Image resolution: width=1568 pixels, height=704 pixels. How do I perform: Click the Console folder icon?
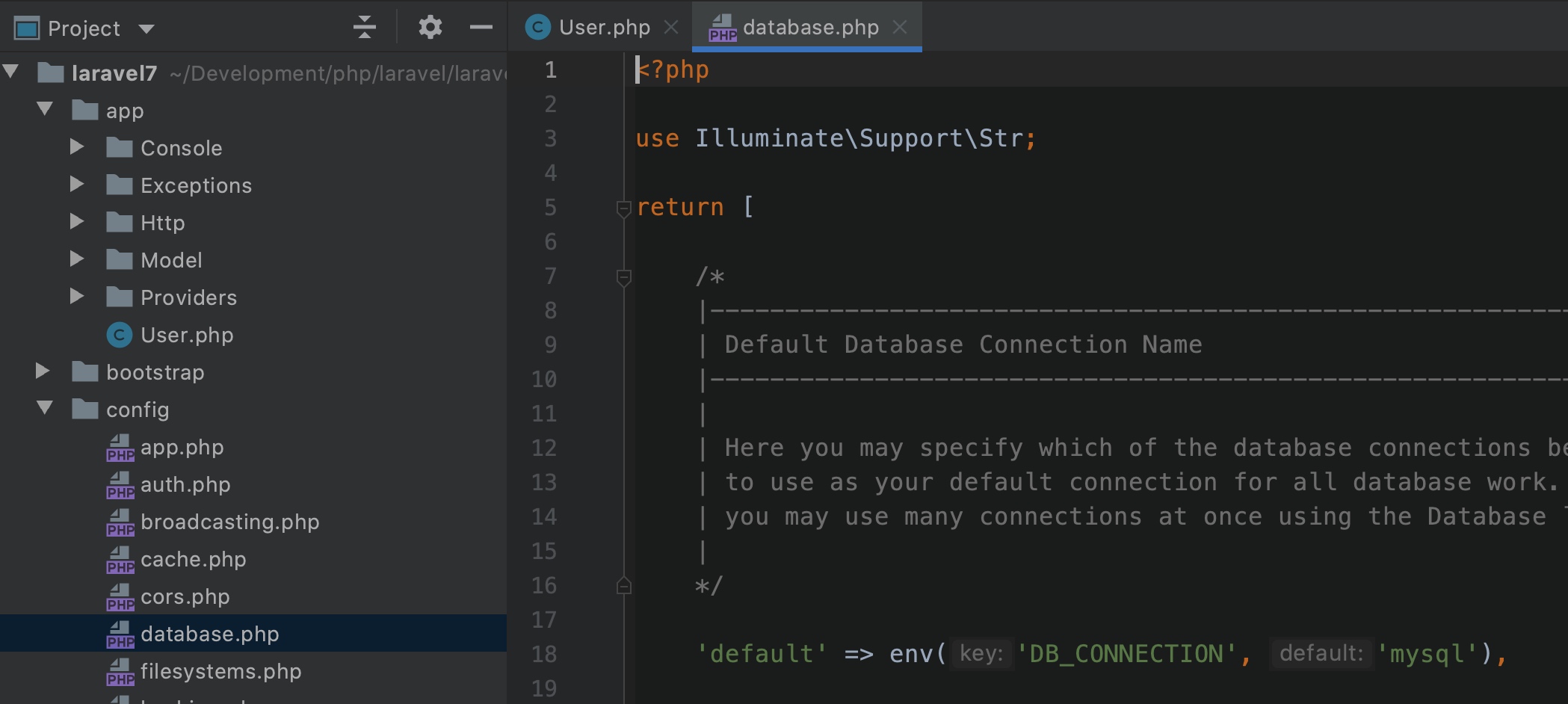click(120, 147)
